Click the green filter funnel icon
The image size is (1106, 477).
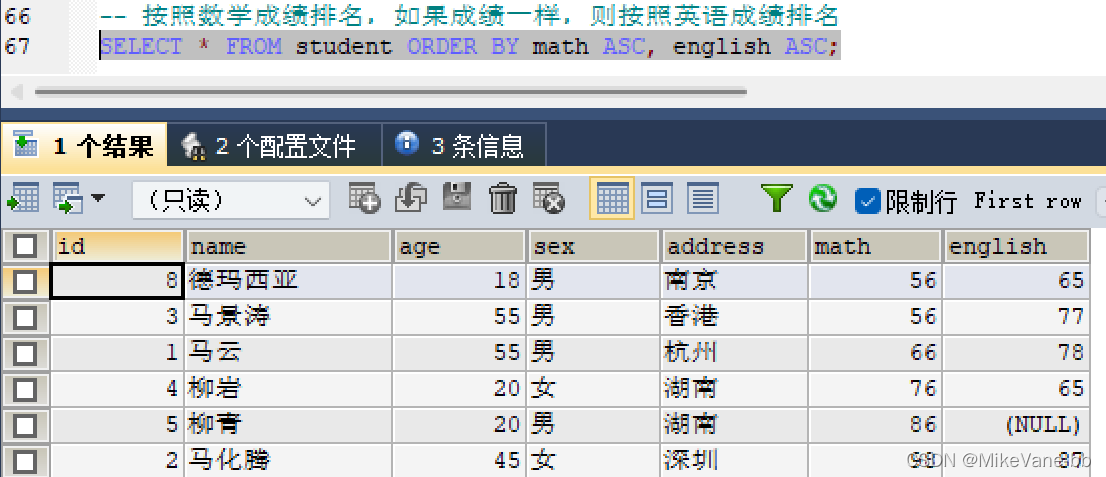[x=777, y=198]
